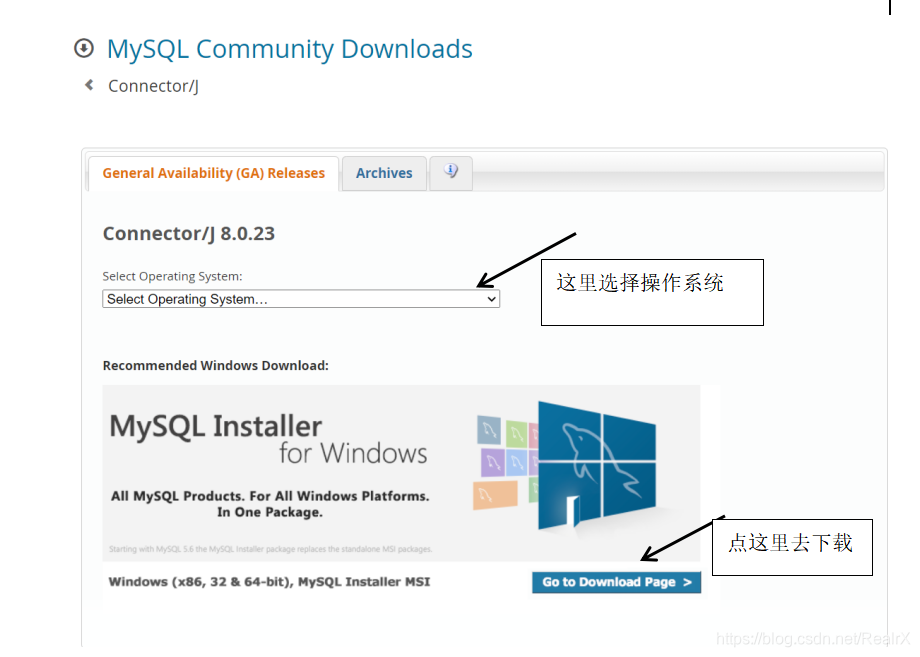The width and height of the screenshot is (920, 657).
Task: Click the Windows (x86, 32 & 64-bit) MSI text
Action: point(269,582)
